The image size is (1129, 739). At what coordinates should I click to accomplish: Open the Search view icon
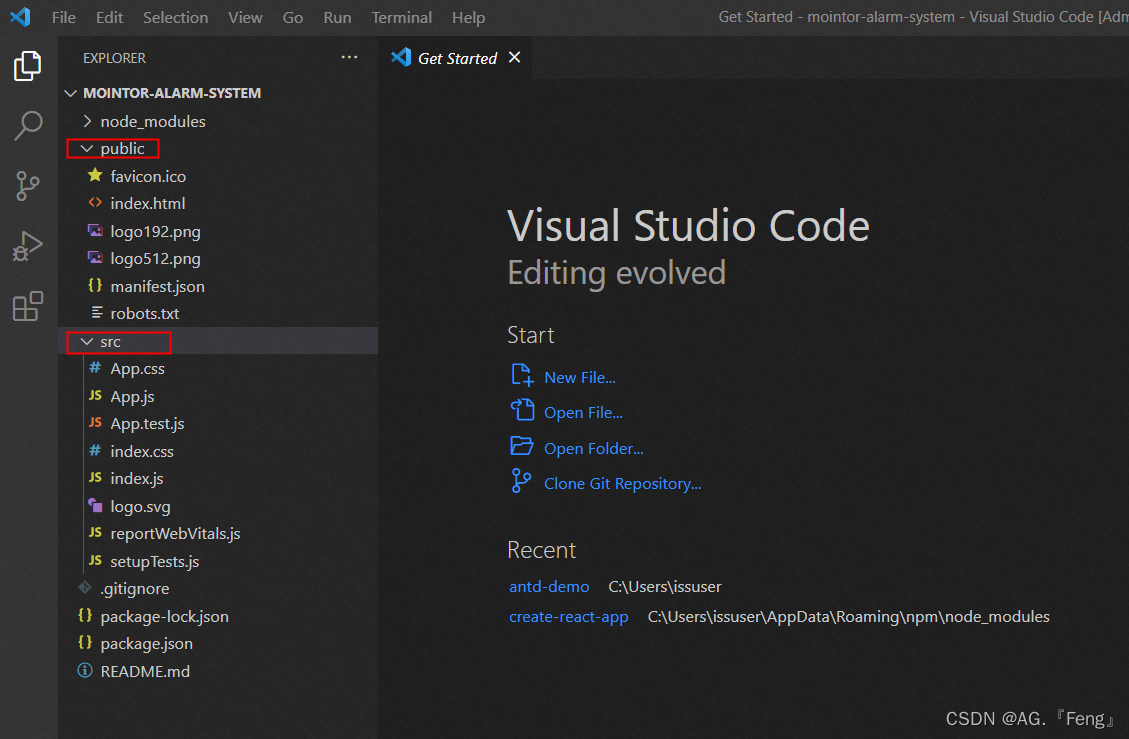27,126
